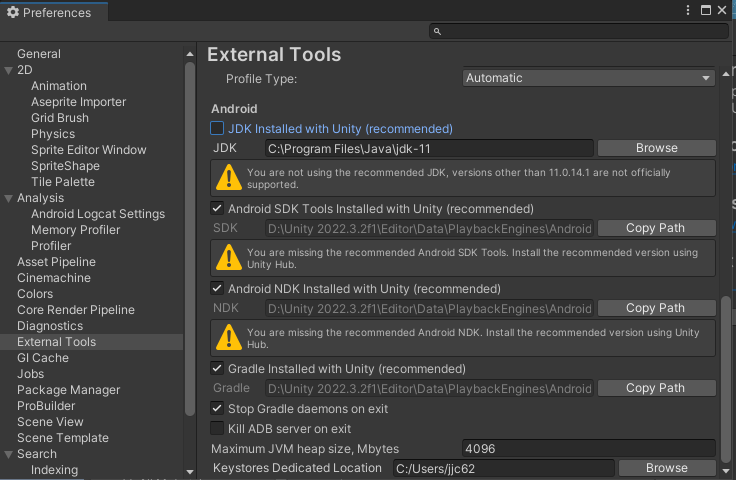Click the Maximum JVM heap size field
Screen dimensions: 736x480
tap(589, 448)
